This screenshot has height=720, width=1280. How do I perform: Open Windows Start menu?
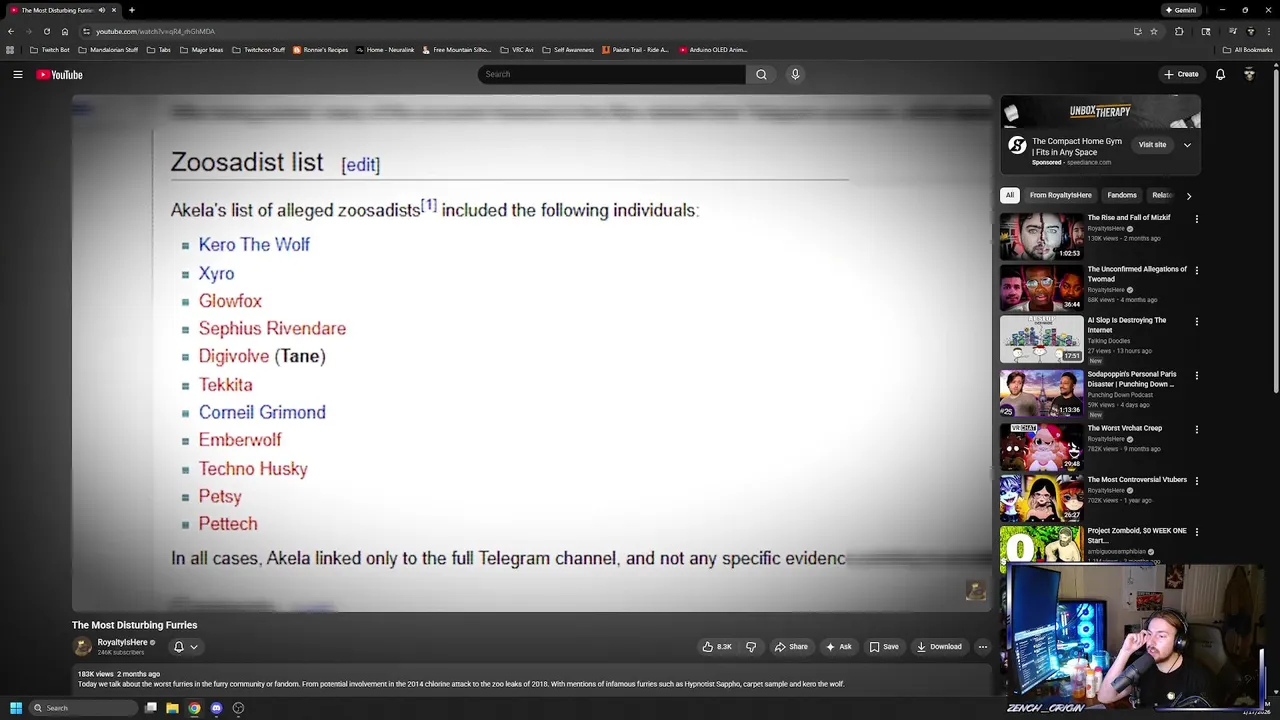coord(16,708)
